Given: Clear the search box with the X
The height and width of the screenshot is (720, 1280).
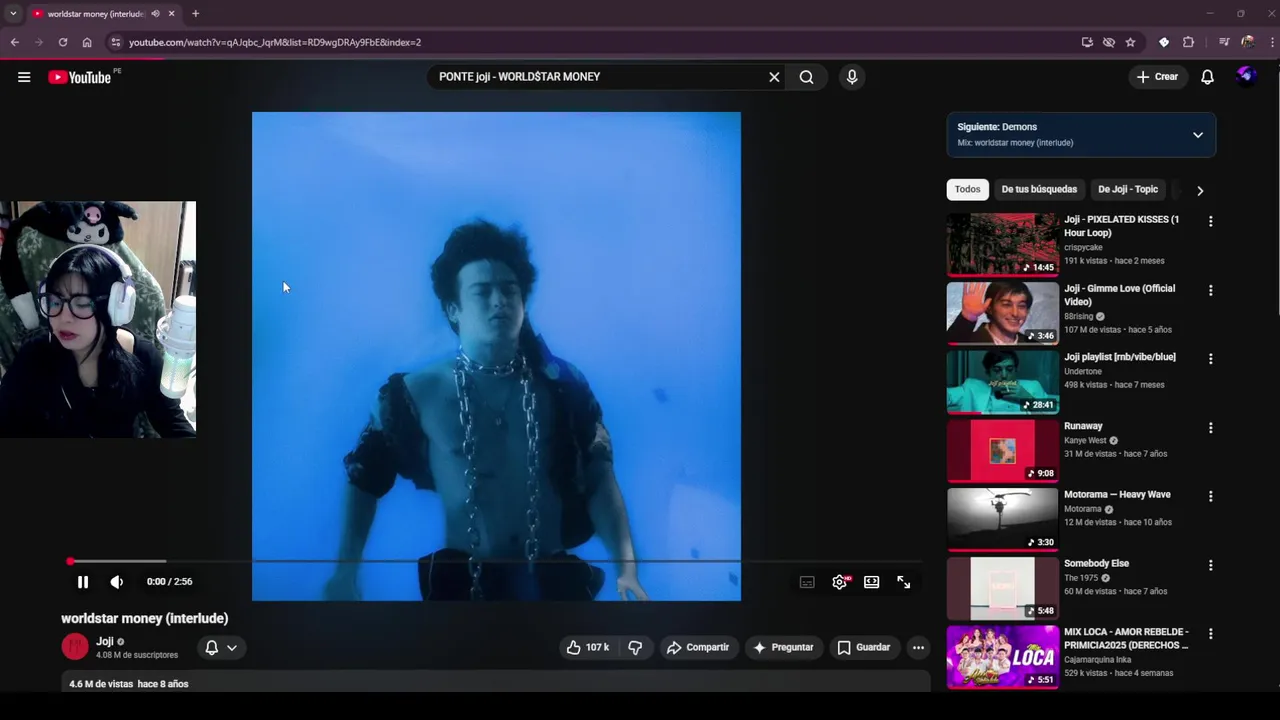Looking at the screenshot, I should [774, 77].
